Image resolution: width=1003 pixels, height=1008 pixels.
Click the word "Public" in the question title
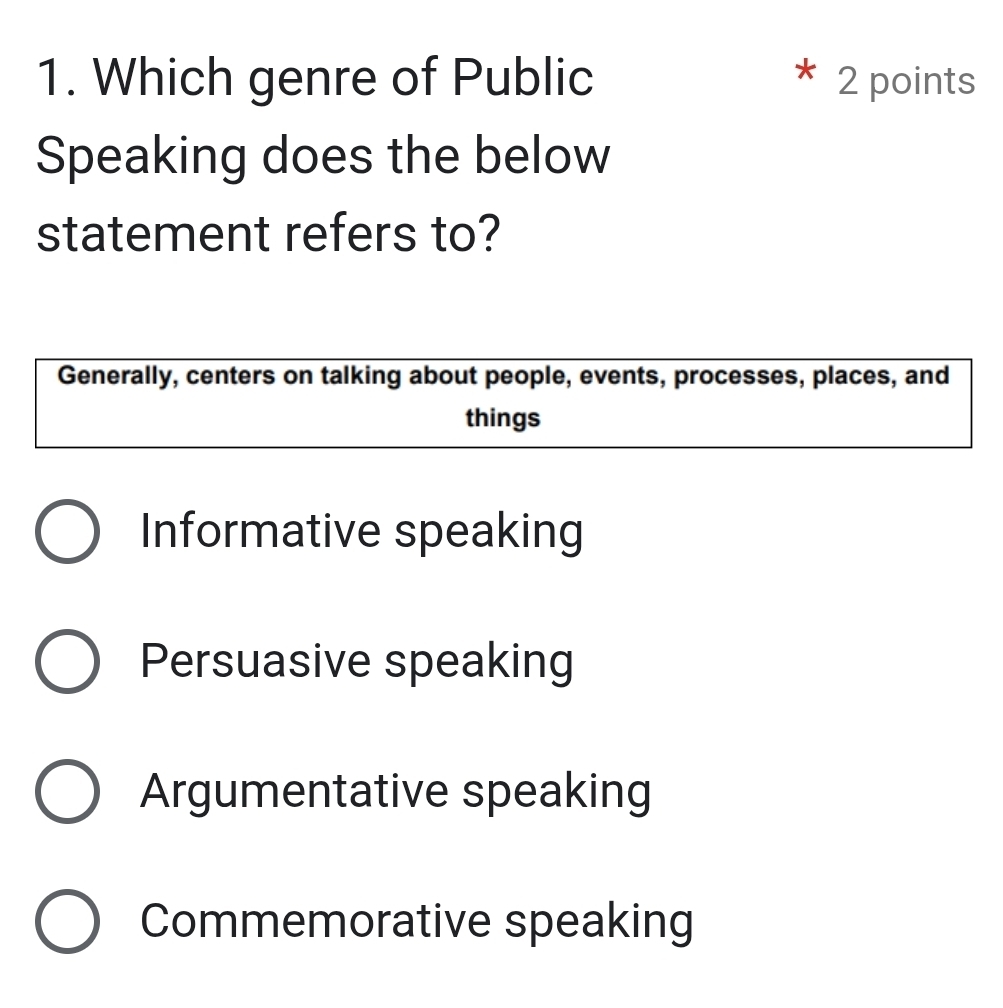point(523,78)
